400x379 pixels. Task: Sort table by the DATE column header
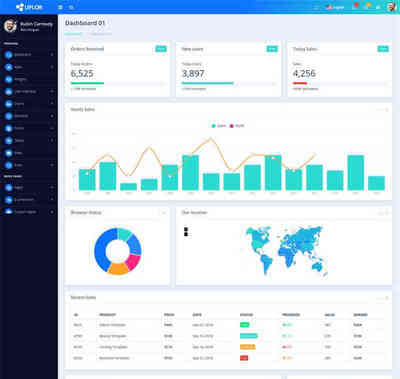point(197,315)
